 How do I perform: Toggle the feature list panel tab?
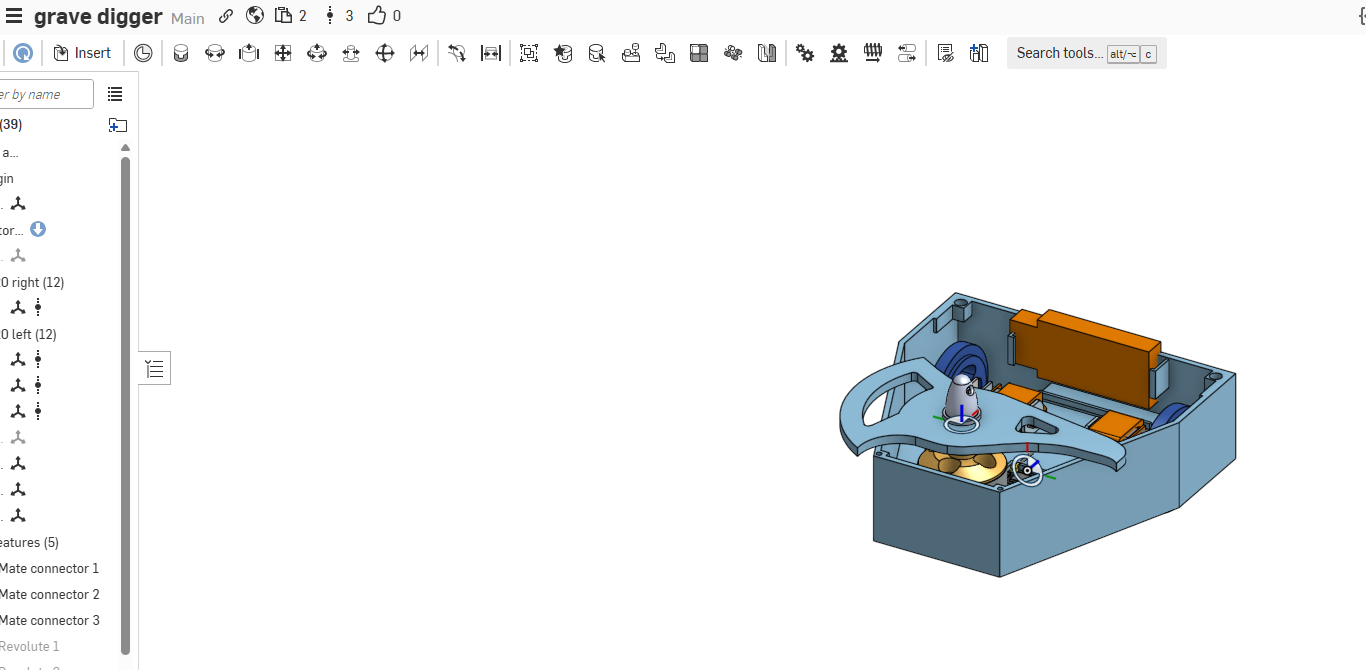[x=154, y=369]
